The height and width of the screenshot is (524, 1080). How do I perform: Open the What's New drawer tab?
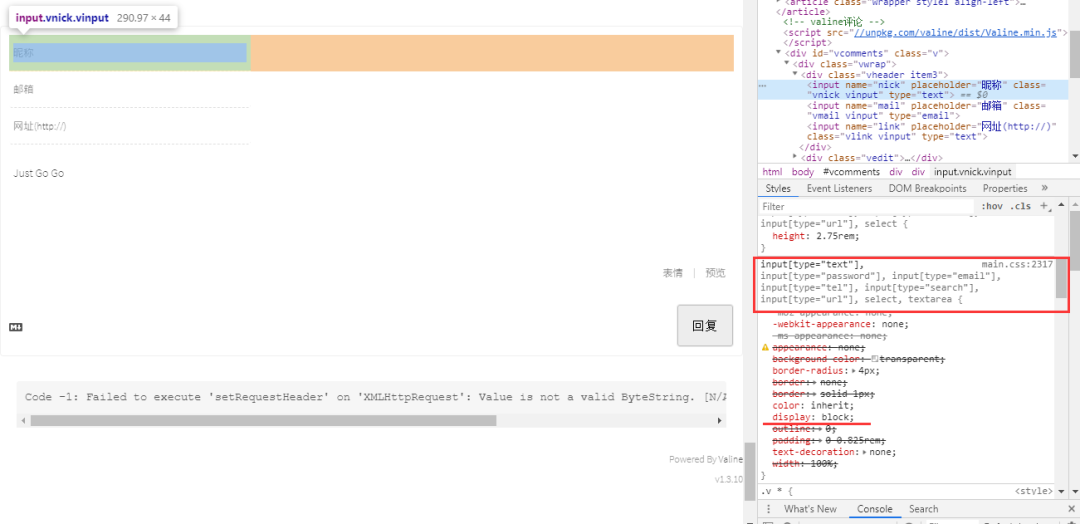pos(810,509)
